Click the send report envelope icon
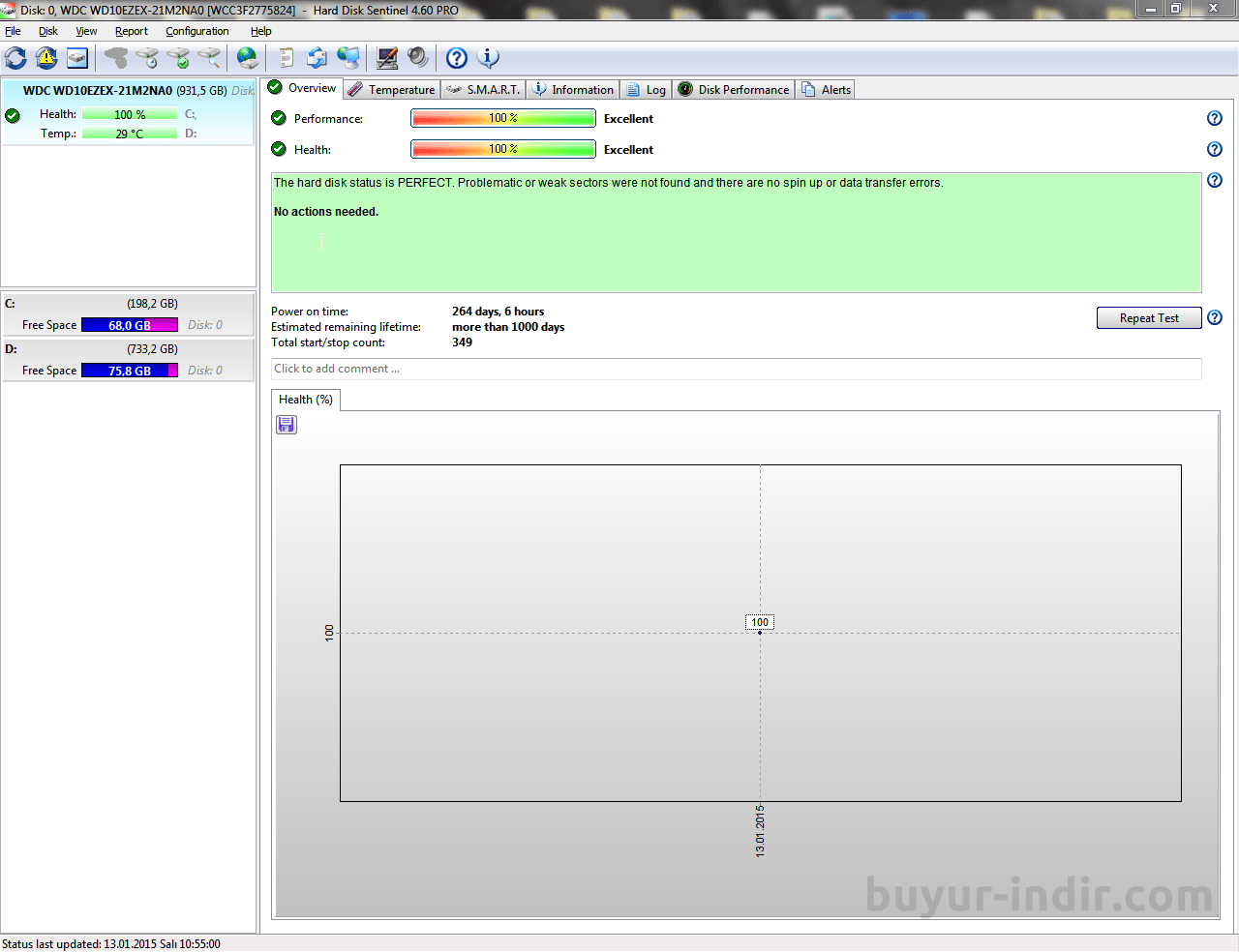The height and width of the screenshot is (952, 1239). [317, 58]
